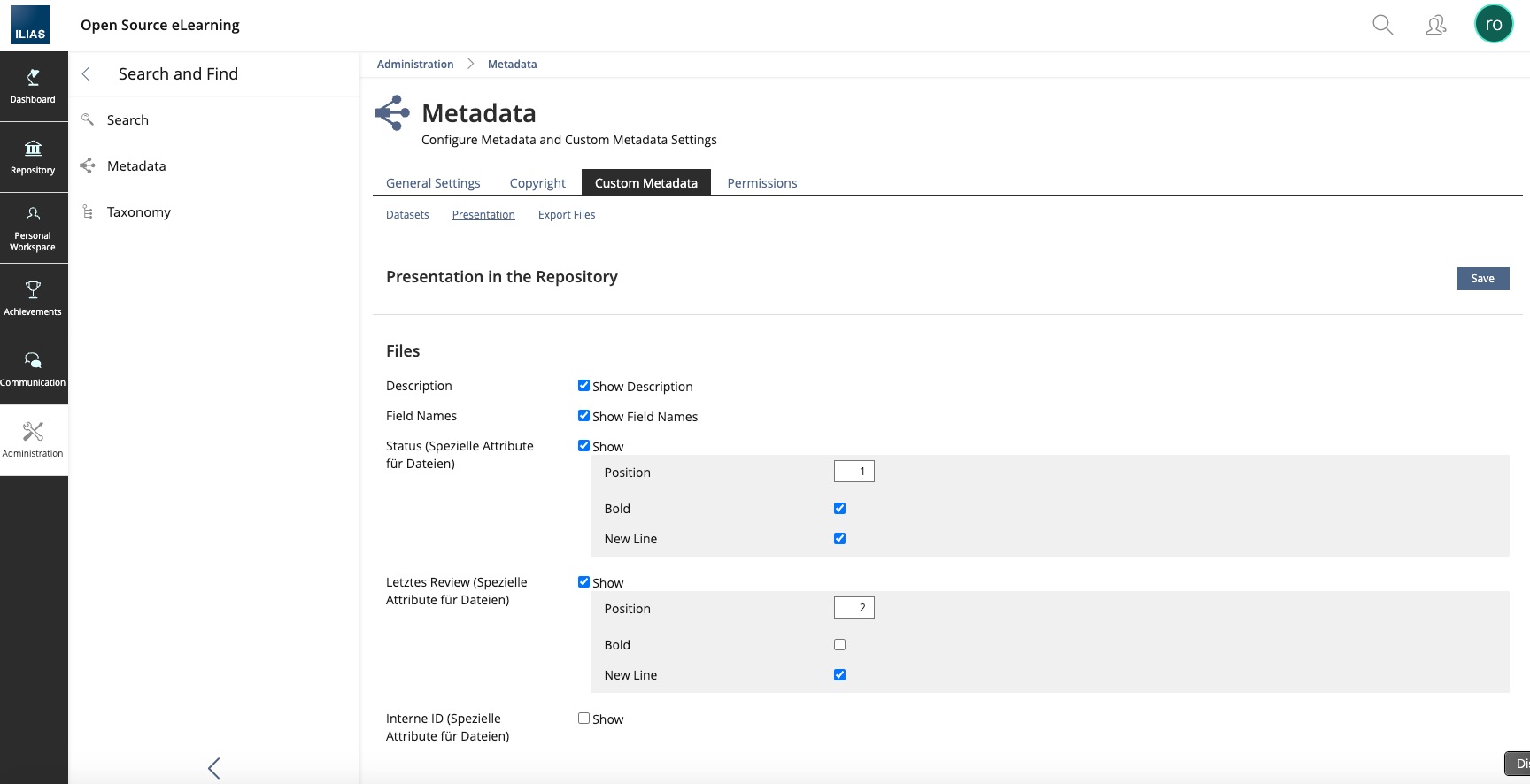Open the Repository sidebar icon
Viewport: 1530px width, 784px height.
(x=33, y=158)
